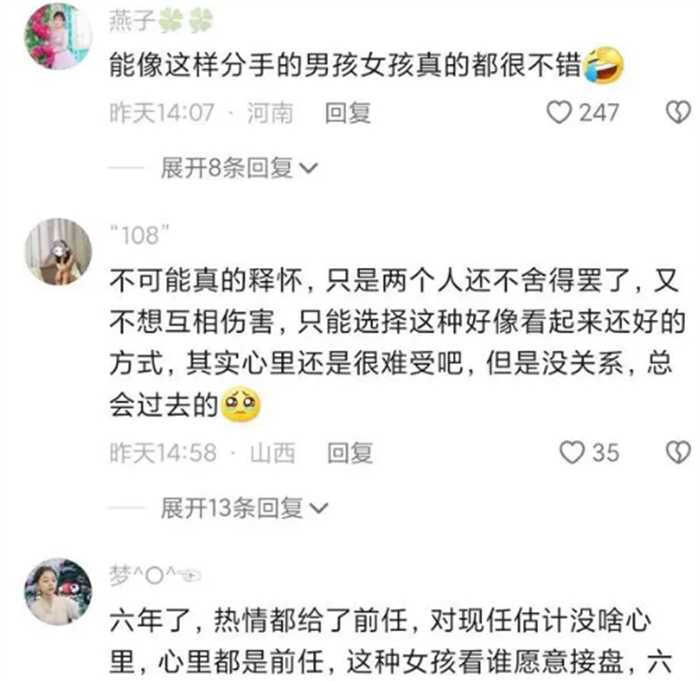
Task: Tap broken heart on "108" comment
Action: (x=679, y=452)
